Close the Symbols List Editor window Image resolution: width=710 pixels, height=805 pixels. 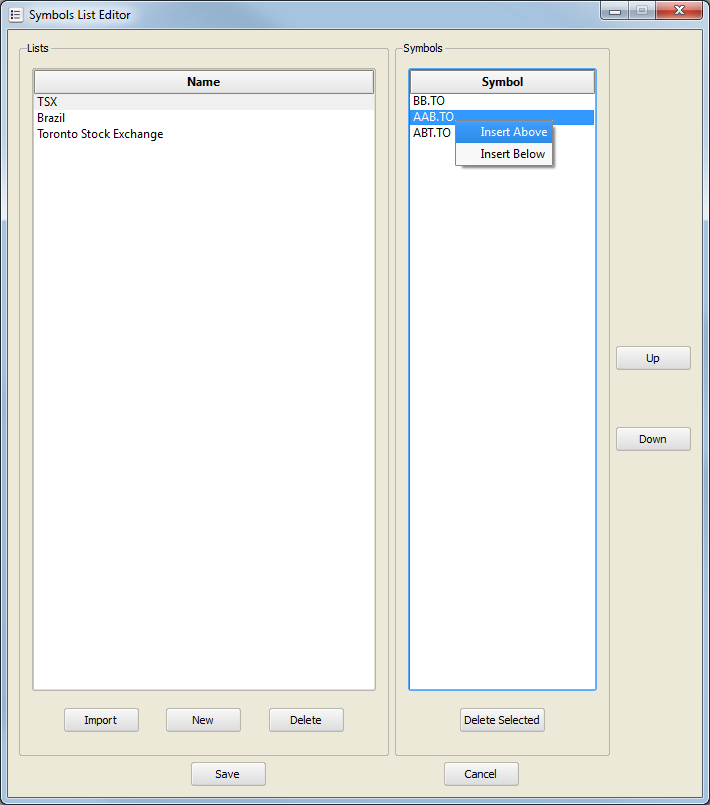(x=680, y=11)
